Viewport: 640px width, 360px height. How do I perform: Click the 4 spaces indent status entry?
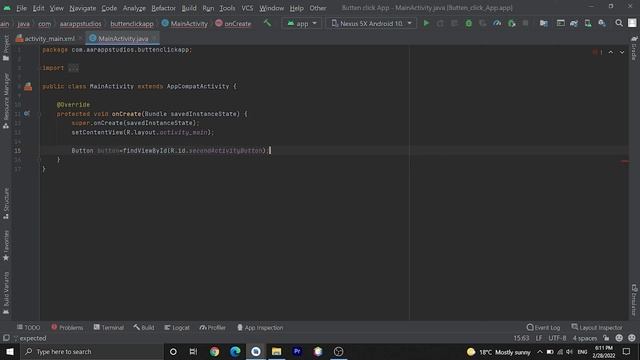[x=584, y=338]
